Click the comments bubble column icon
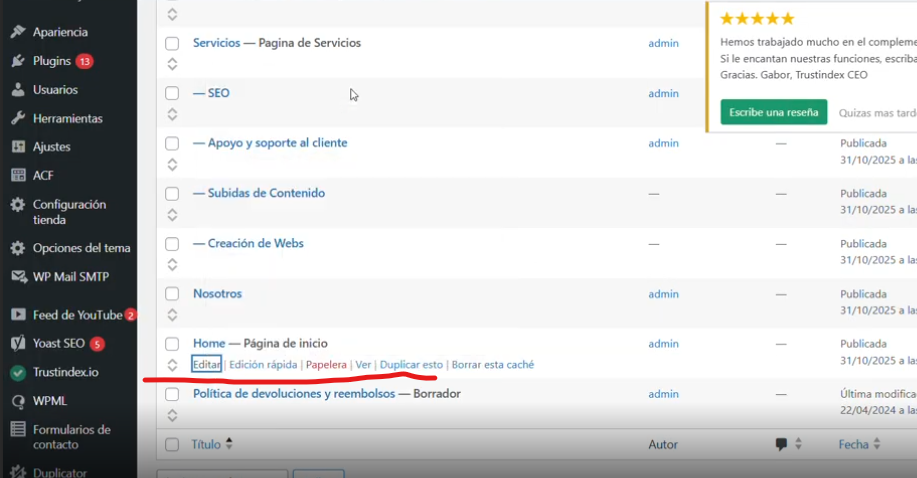 pos(781,444)
